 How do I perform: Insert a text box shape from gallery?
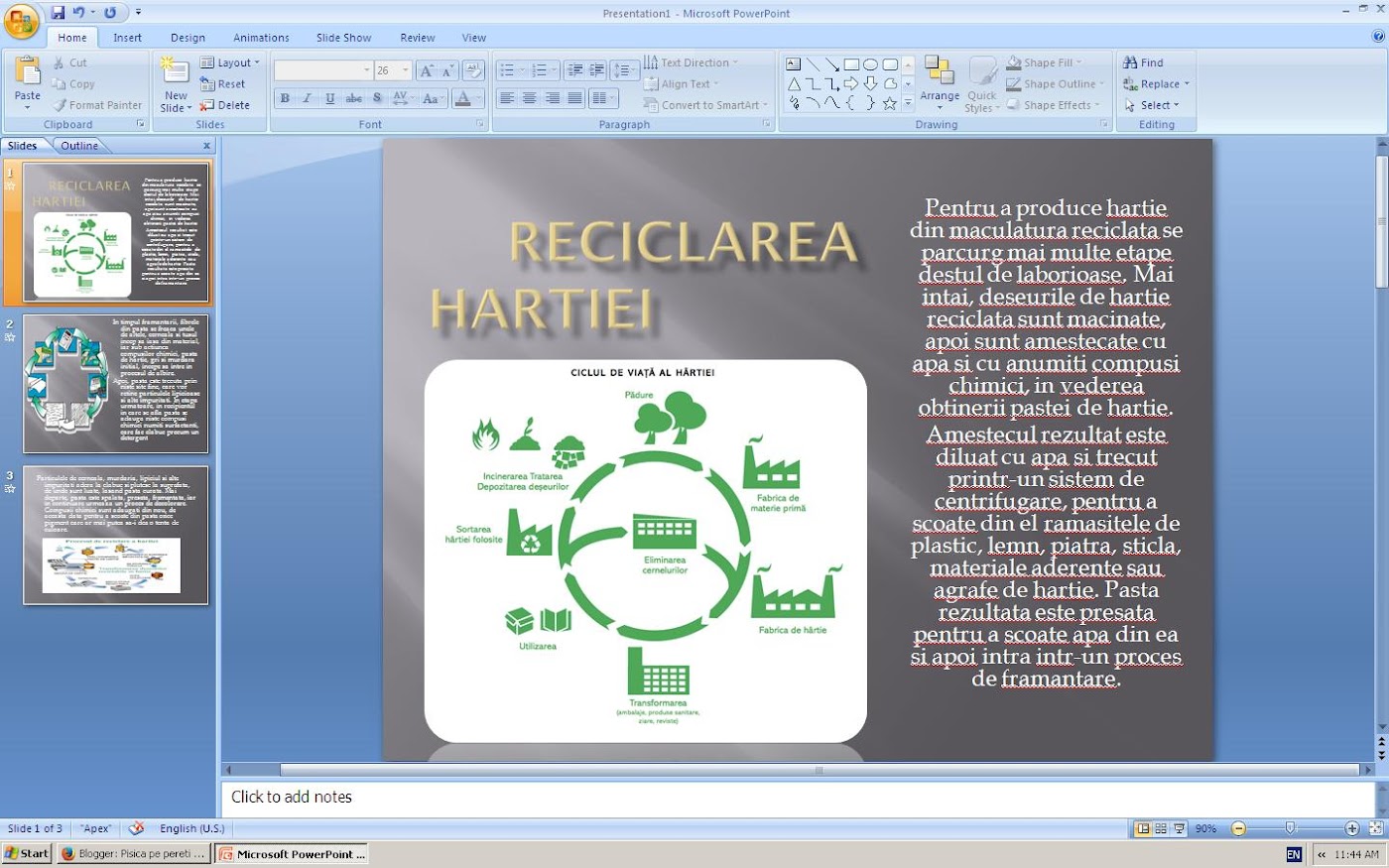click(794, 64)
